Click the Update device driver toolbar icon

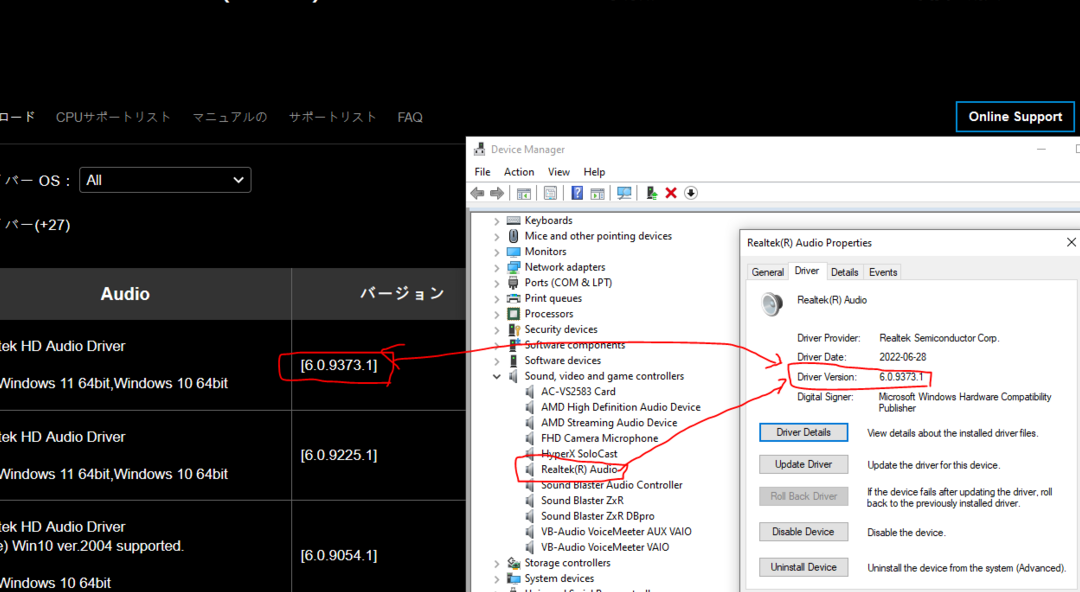(x=652, y=193)
